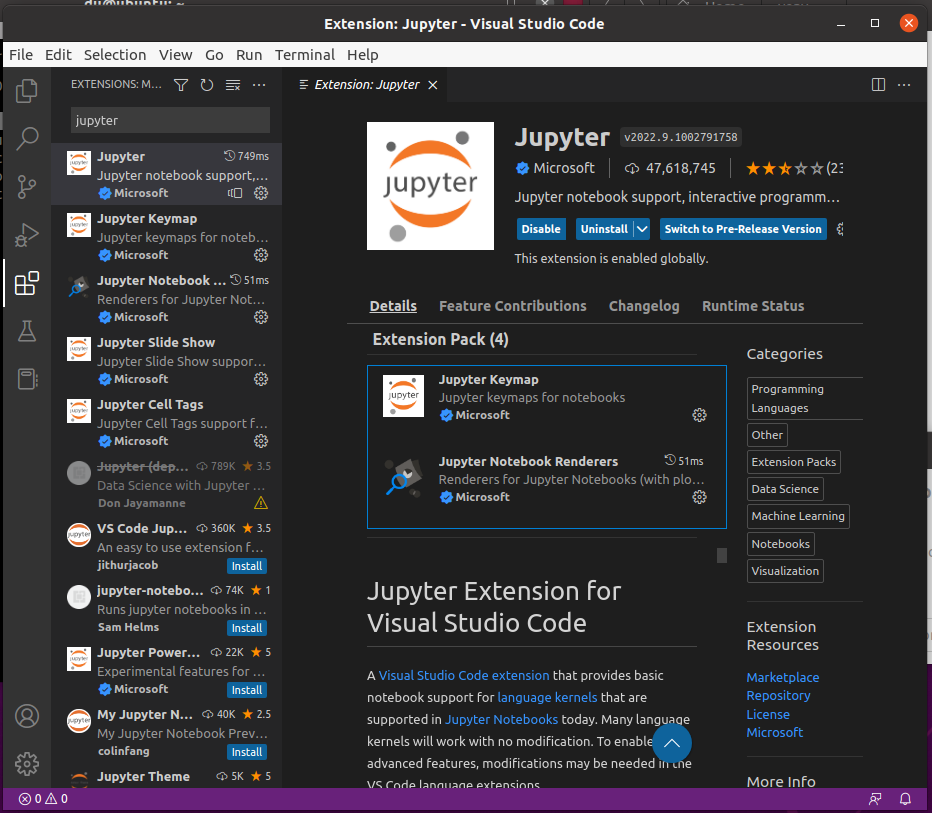932x813 pixels.
Task: Split the editor to the right
Action: tap(878, 85)
